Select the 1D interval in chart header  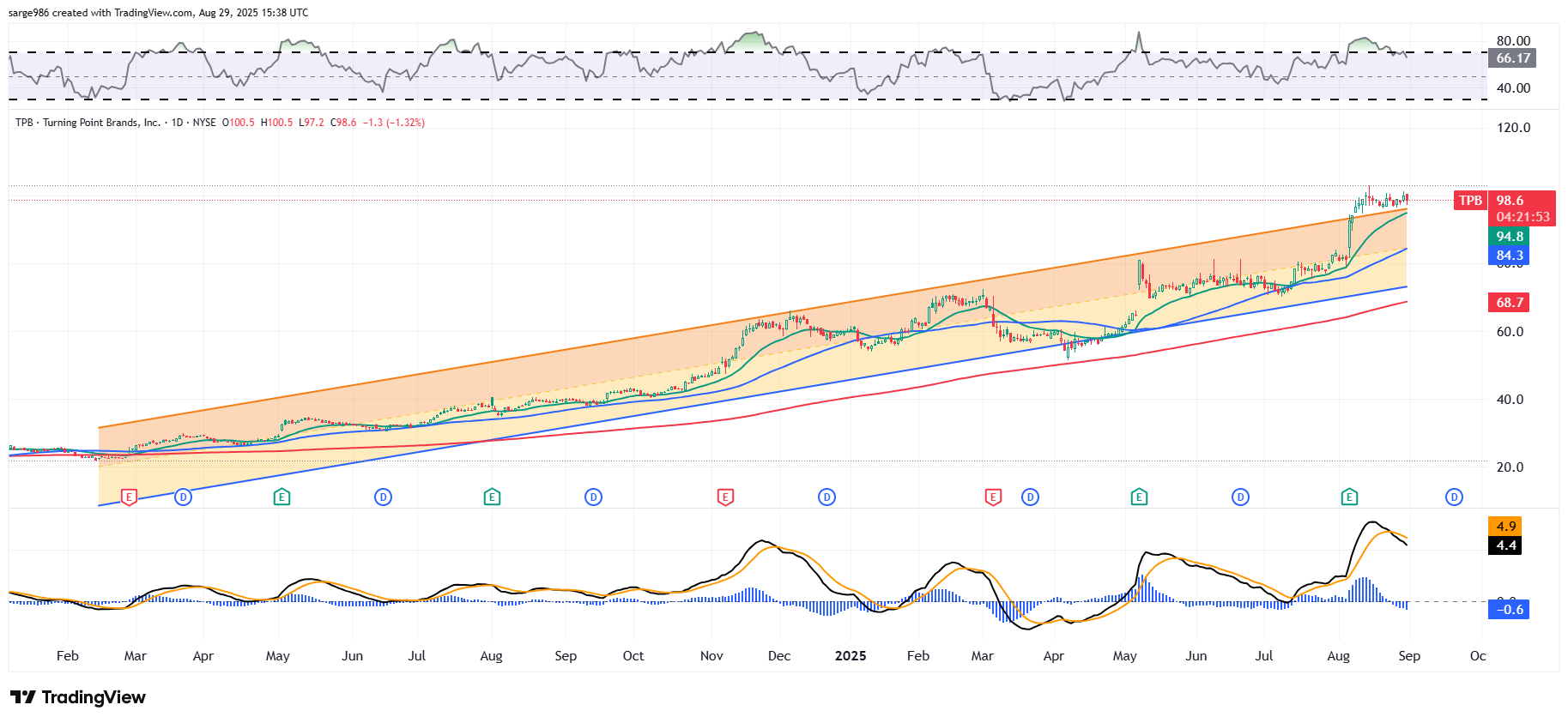[177, 123]
